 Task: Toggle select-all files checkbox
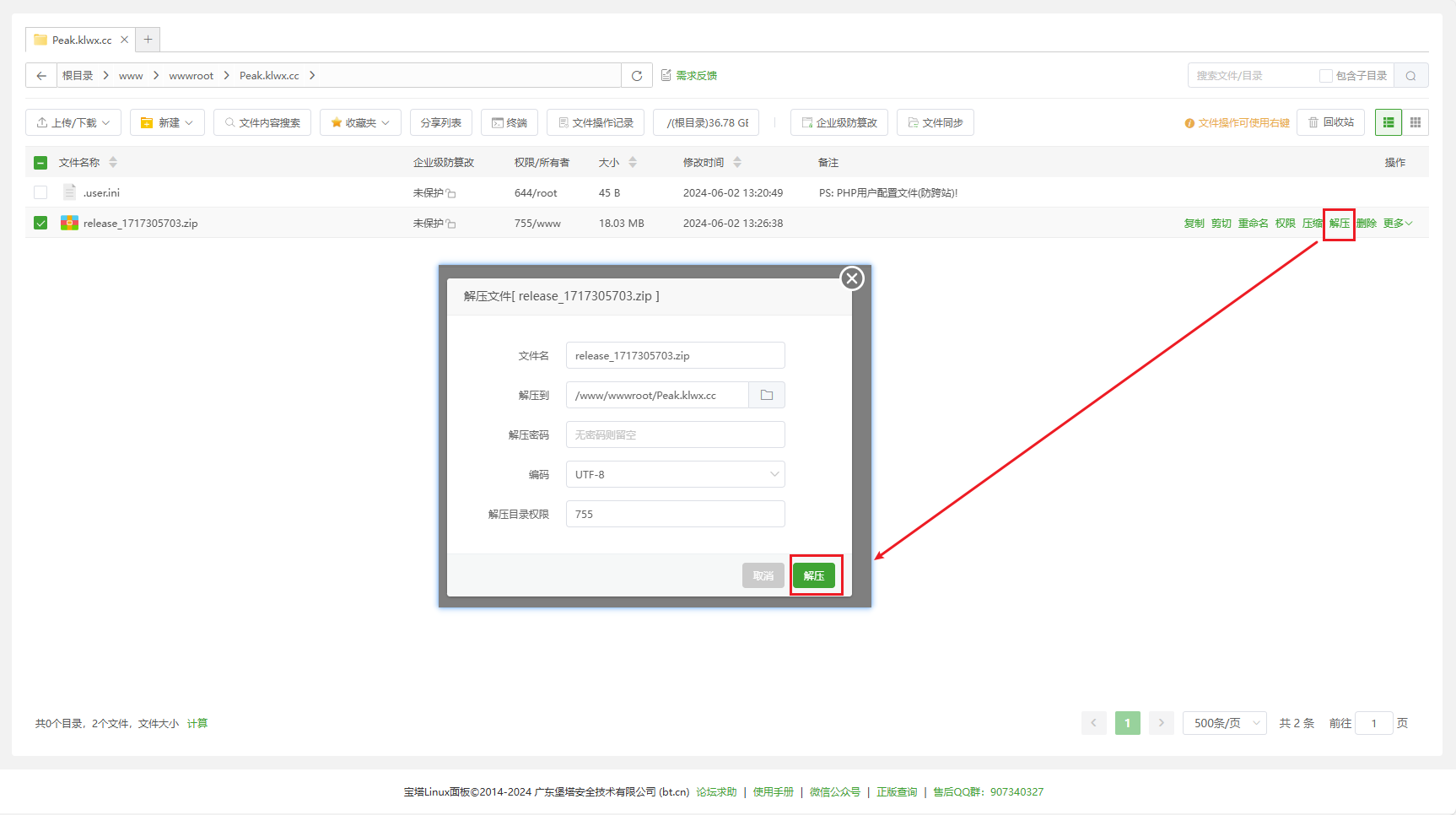pyautogui.click(x=40, y=162)
